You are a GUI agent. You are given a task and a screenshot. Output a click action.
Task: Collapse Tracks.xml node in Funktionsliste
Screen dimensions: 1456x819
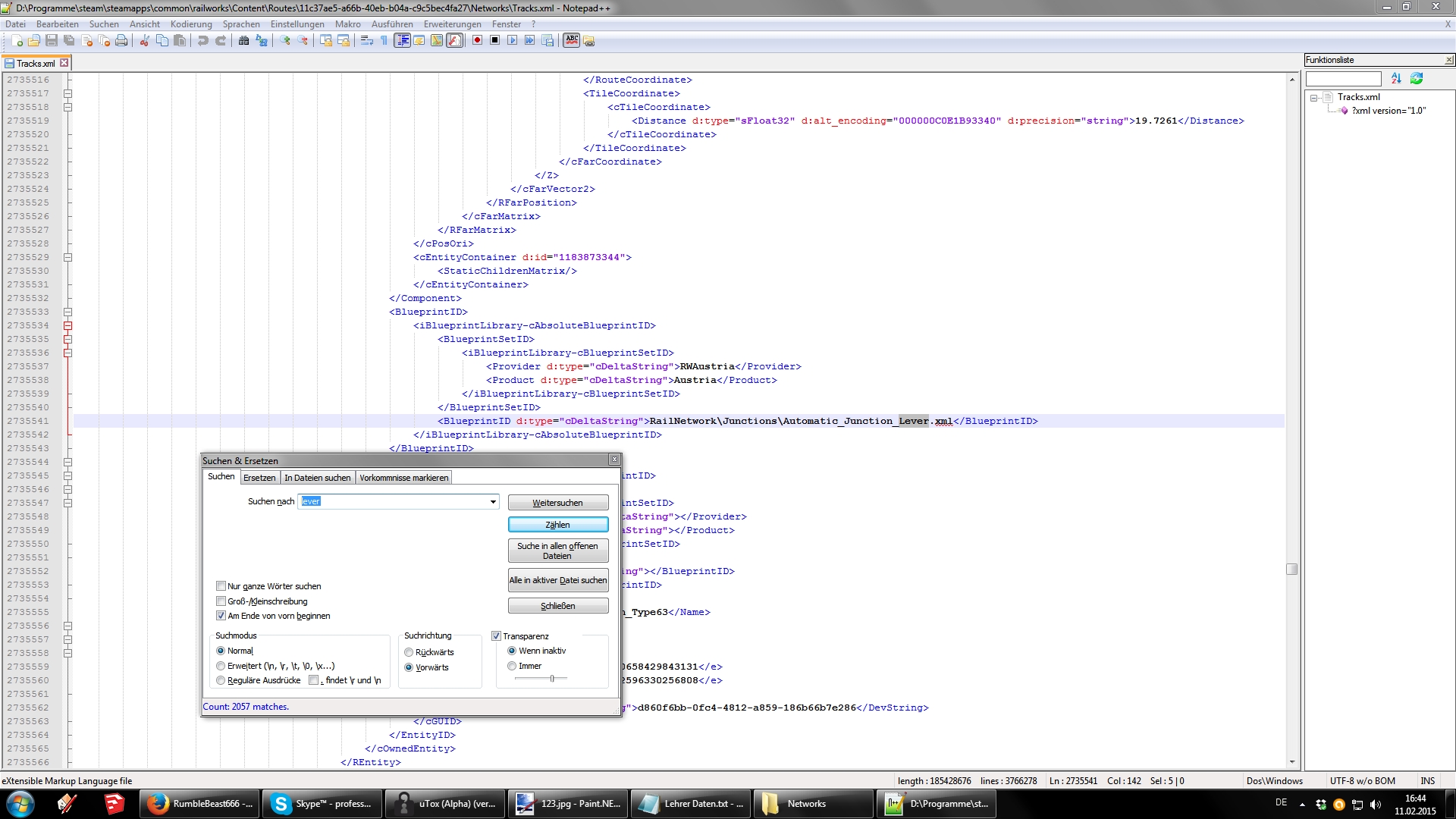(1314, 98)
